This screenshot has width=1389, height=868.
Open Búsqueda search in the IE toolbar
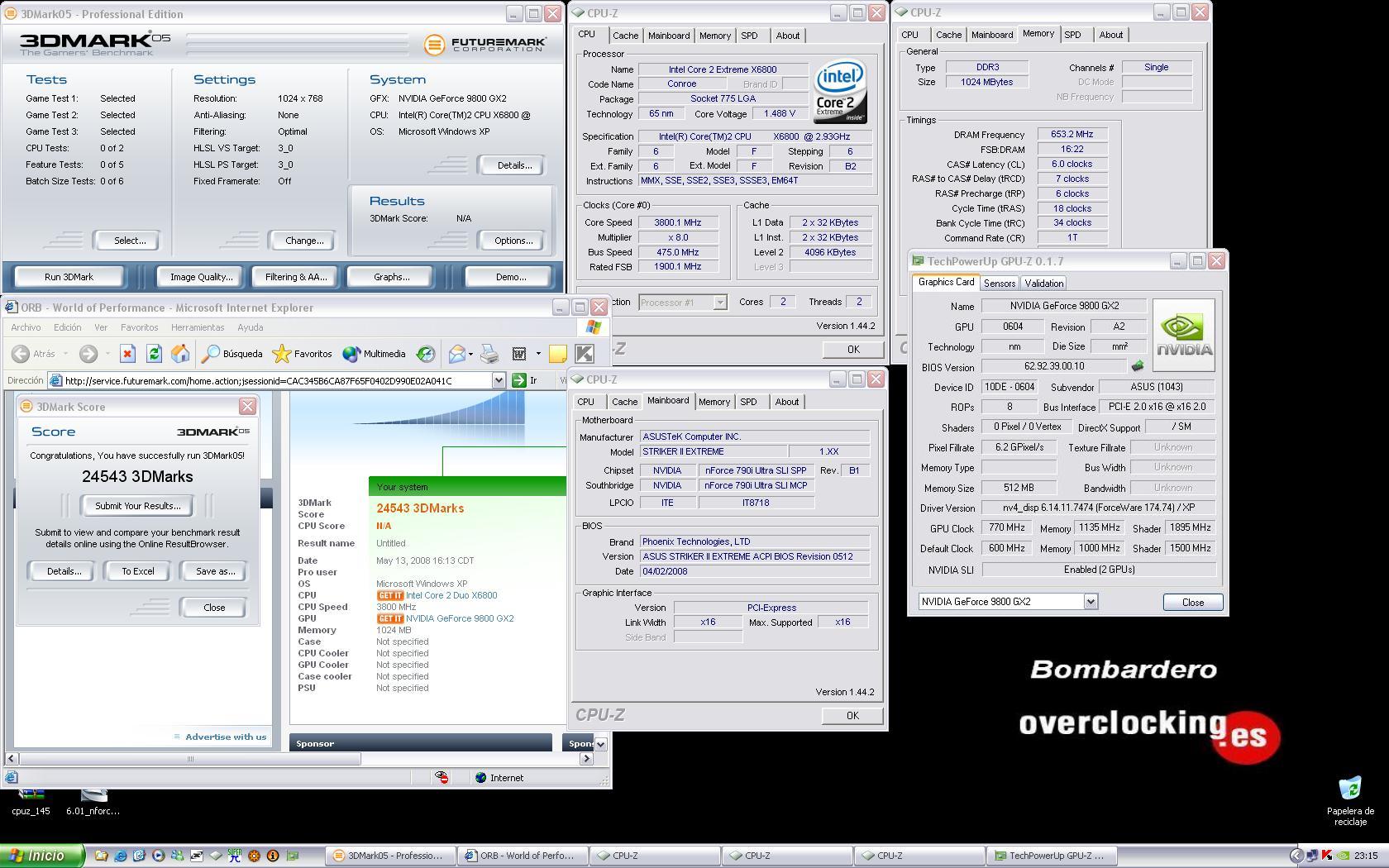pos(232,354)
